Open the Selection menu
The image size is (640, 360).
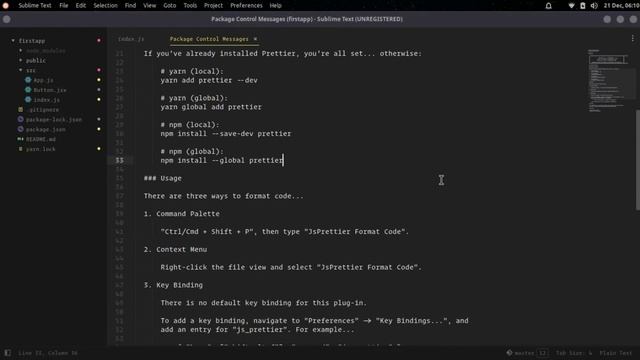(105, 6)
